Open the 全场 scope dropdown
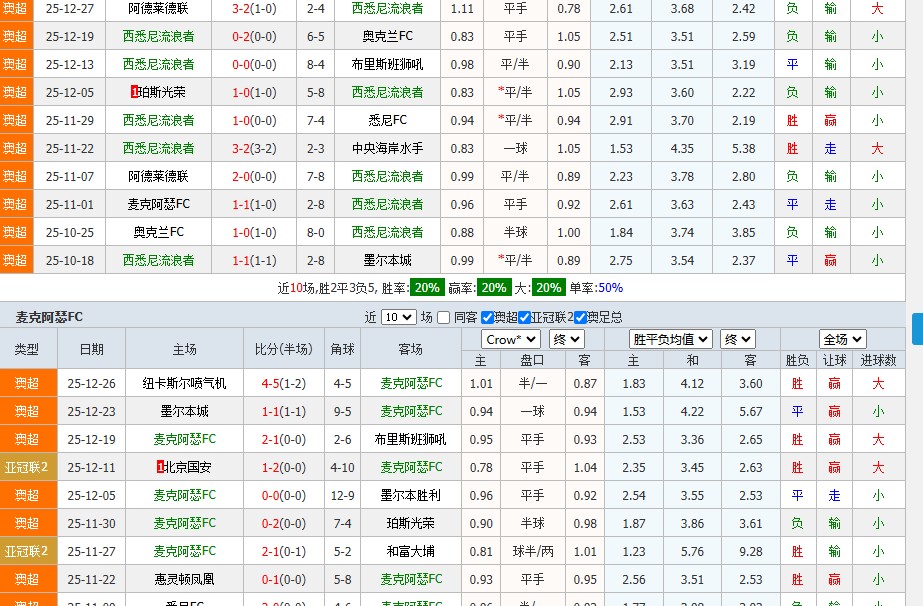This screenshot has width=923, height=606. [843, 339]
